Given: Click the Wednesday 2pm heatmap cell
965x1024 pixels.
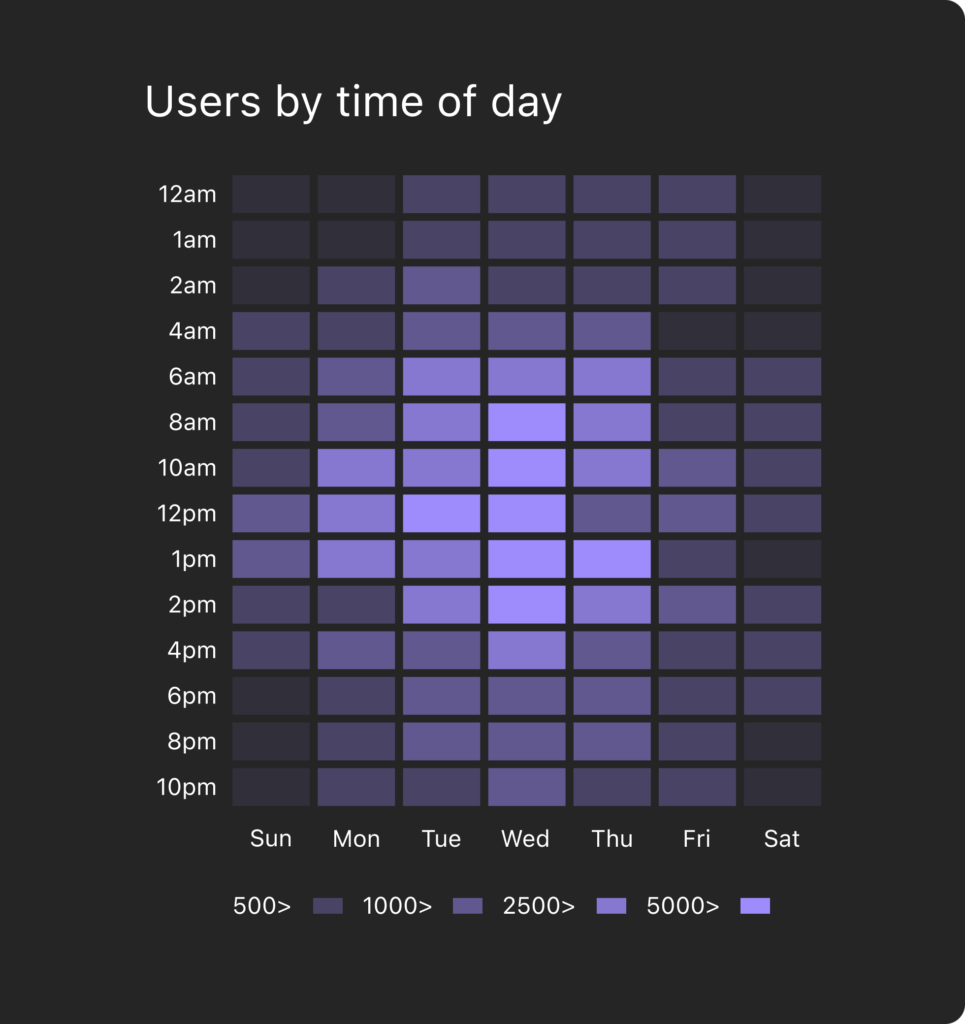Looking at the screenshot, I should click(527, 604).
